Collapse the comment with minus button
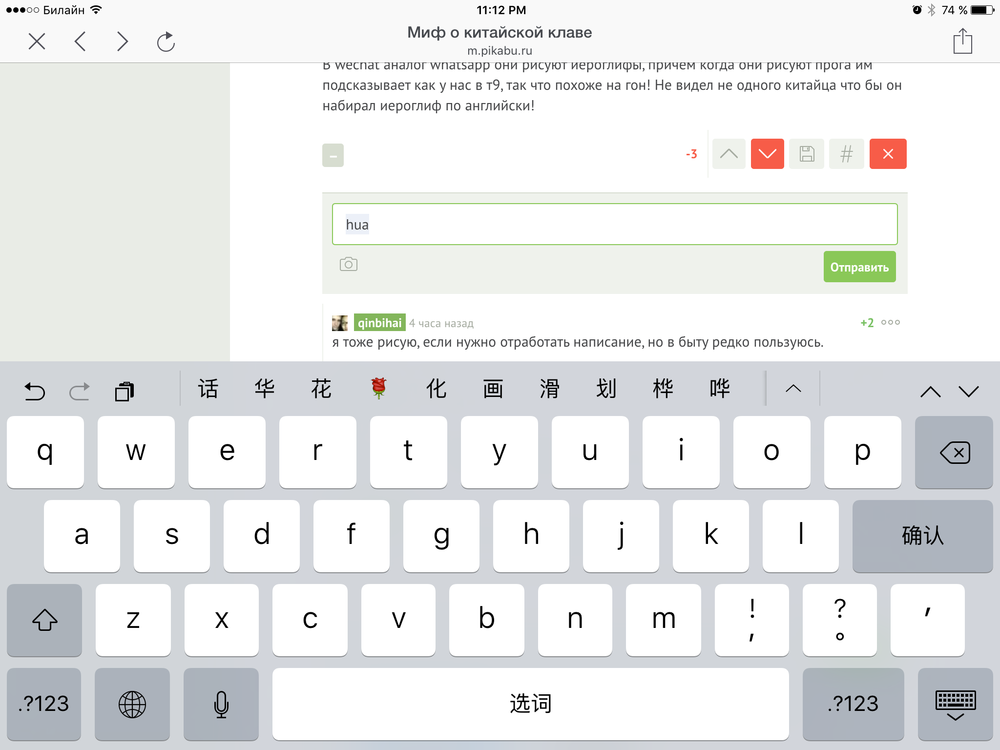The height and width of the screenshot is (750, 1000). (x=333, y=155)
